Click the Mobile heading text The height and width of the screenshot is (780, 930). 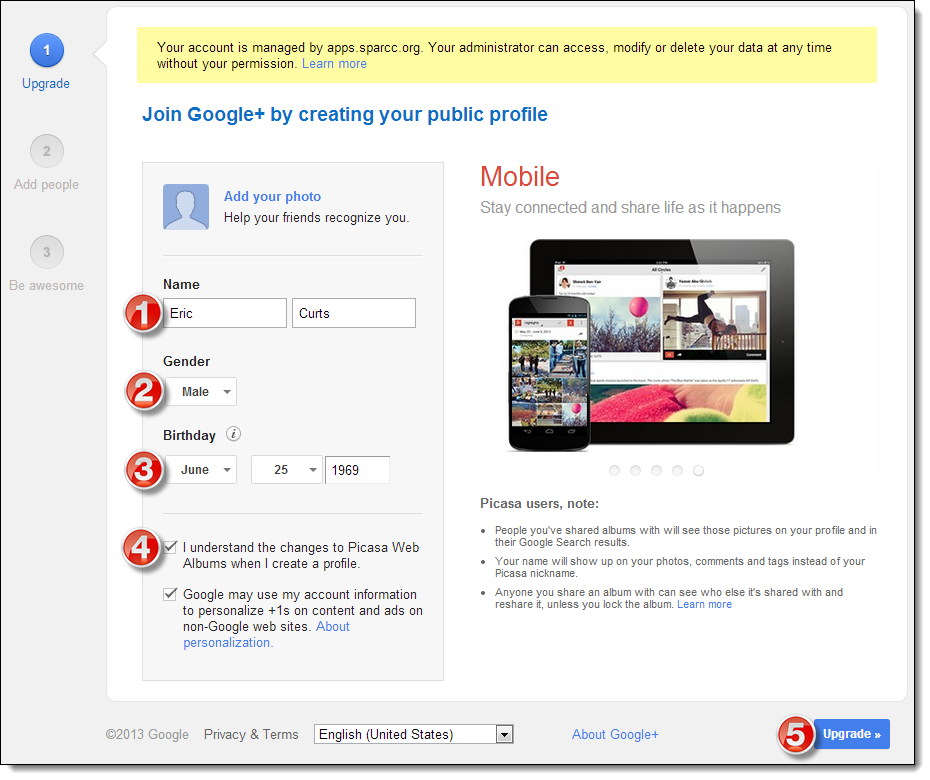coord(520,176)
